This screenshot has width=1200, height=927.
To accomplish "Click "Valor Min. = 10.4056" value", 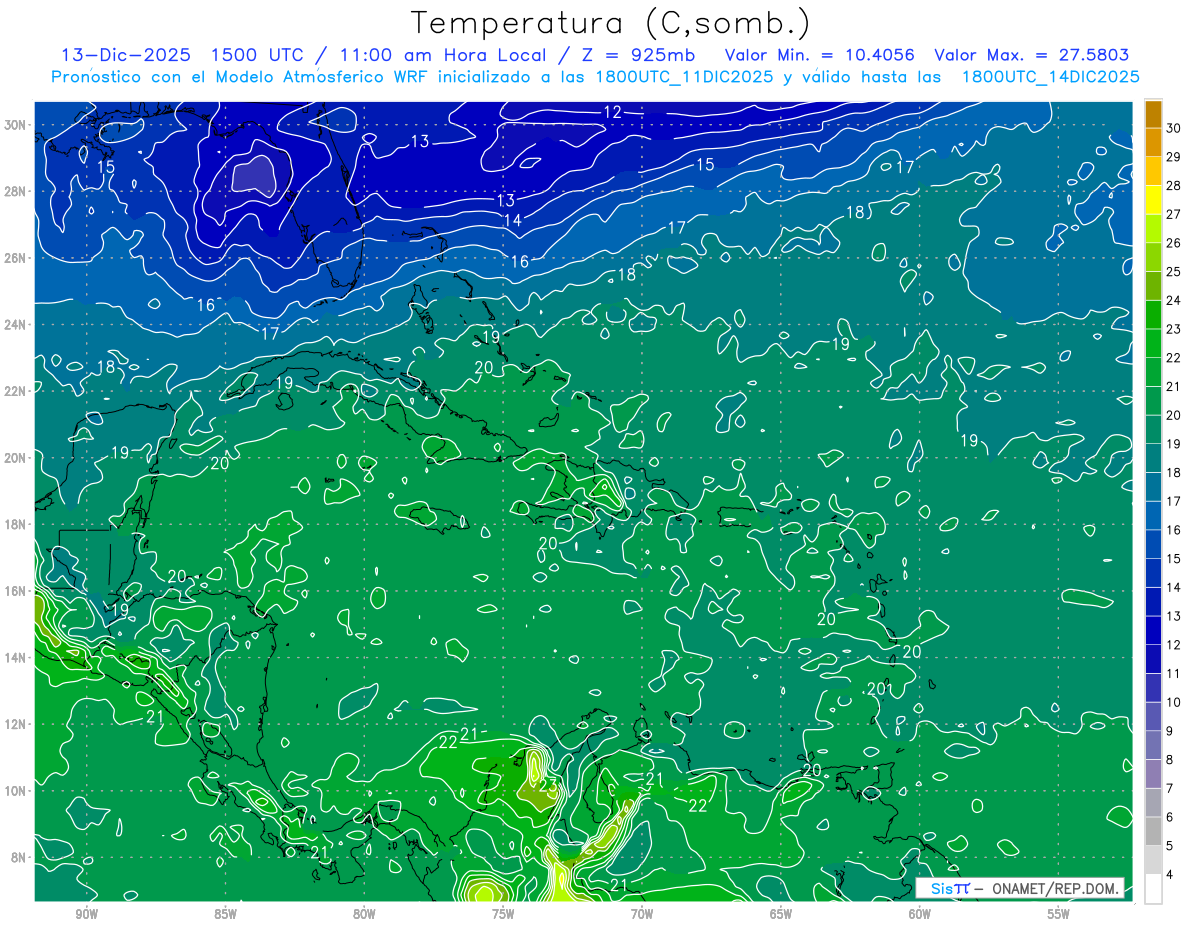I will tap(820, 55).
